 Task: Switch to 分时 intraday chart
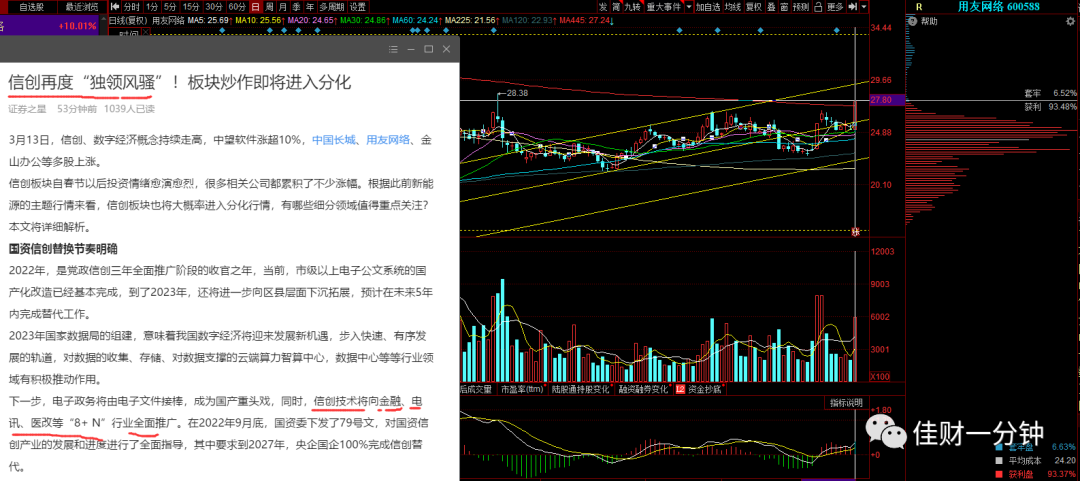132,7
